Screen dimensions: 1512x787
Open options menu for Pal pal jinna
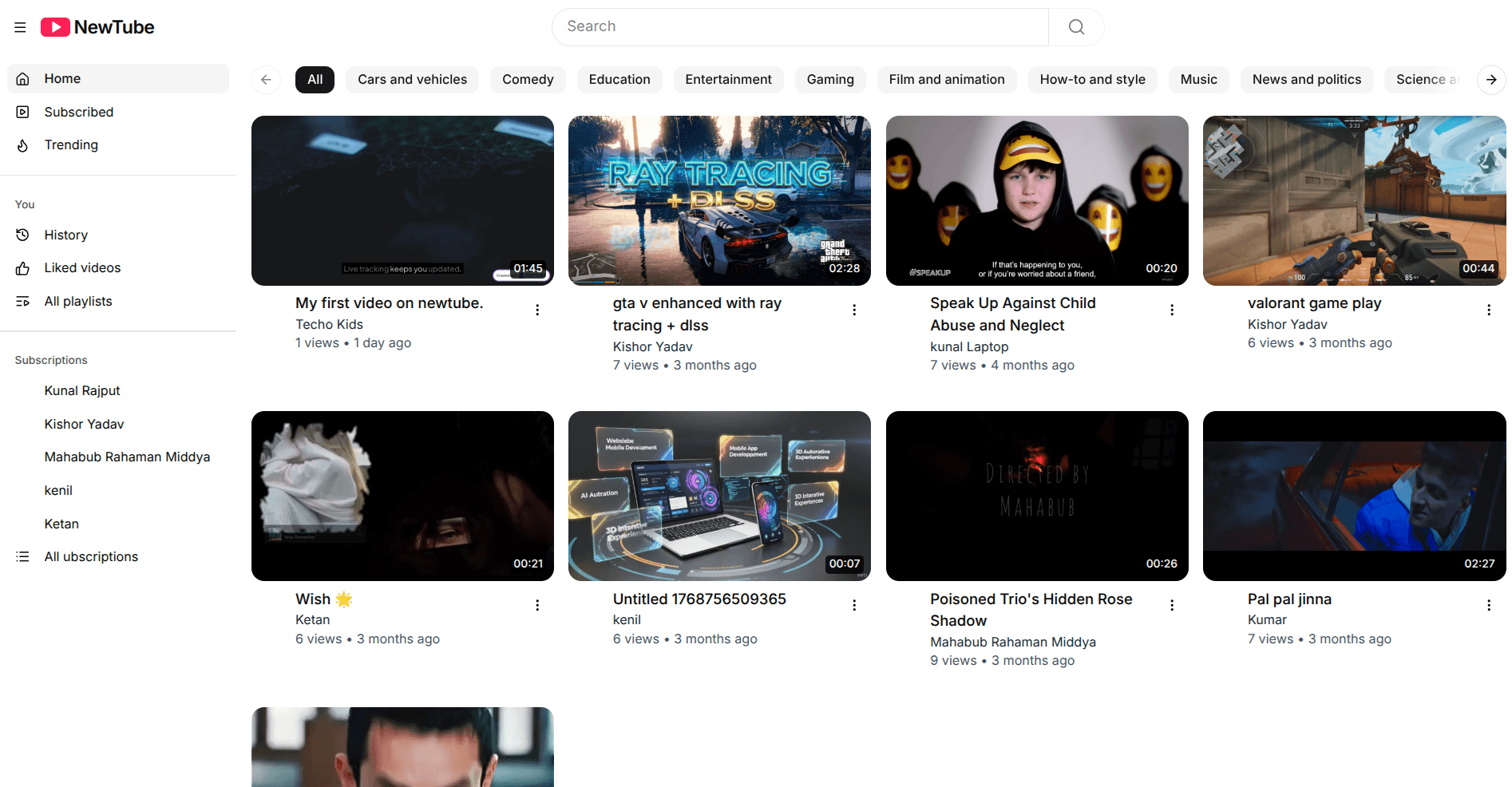[1489, 605]
